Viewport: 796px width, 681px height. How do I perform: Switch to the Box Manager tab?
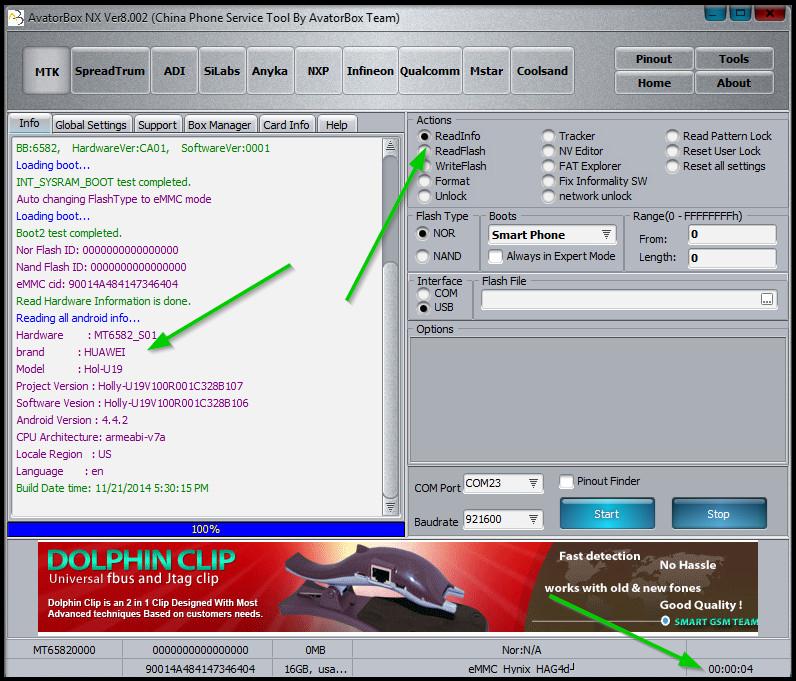(219, 125)
